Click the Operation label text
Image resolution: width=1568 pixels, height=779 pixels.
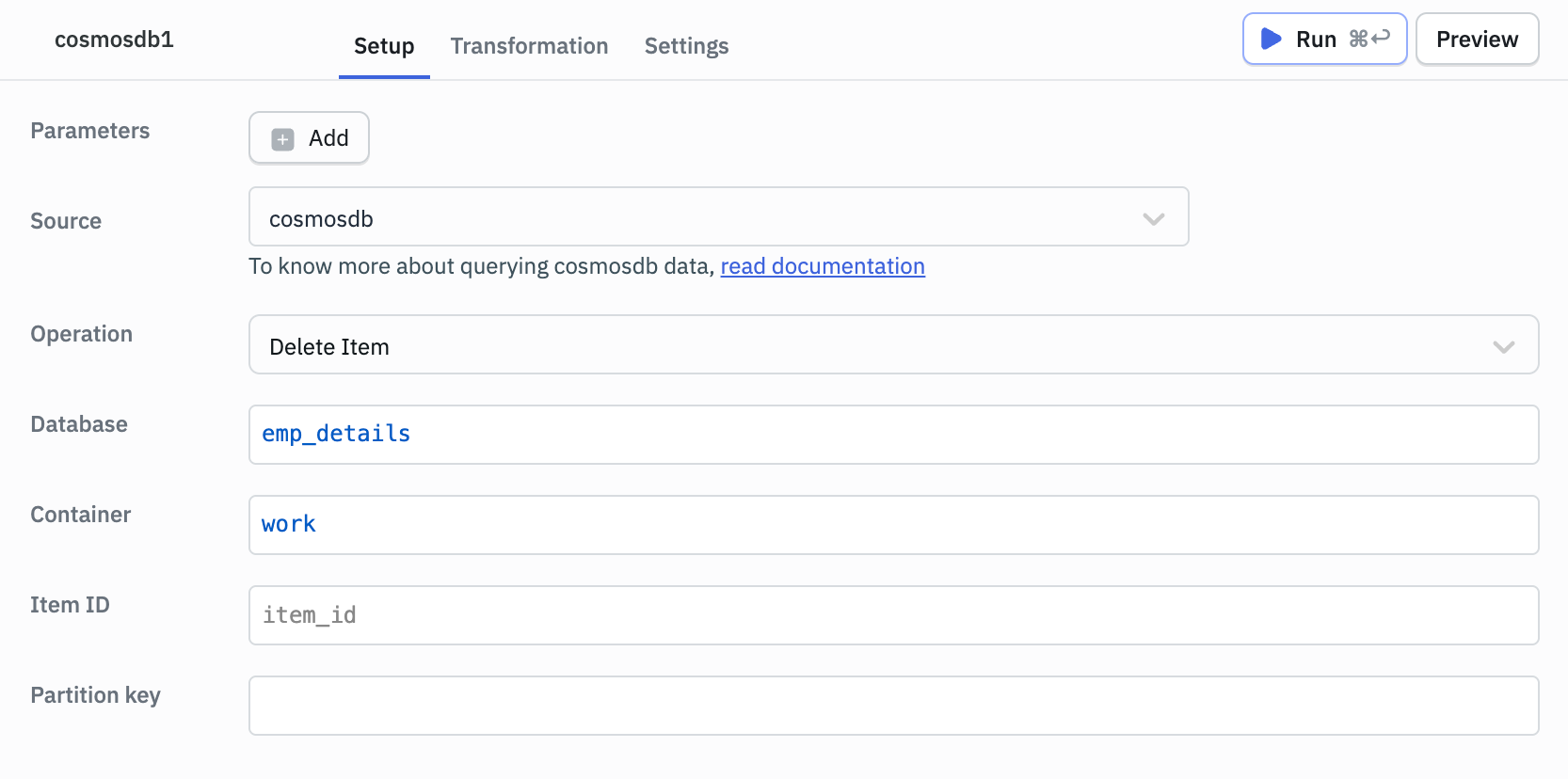(x=81, y=334)
